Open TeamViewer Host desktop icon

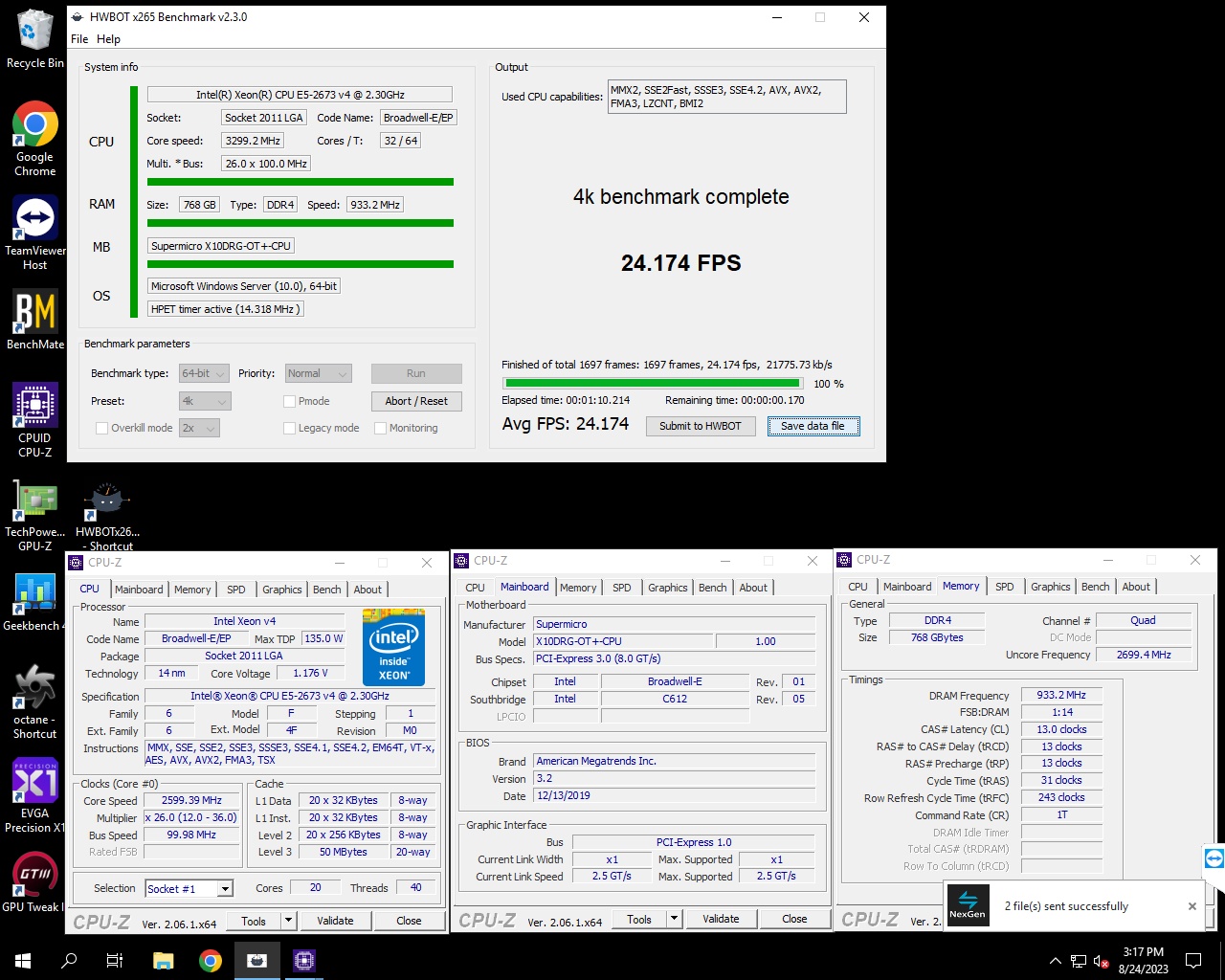(x=34, y=234)
